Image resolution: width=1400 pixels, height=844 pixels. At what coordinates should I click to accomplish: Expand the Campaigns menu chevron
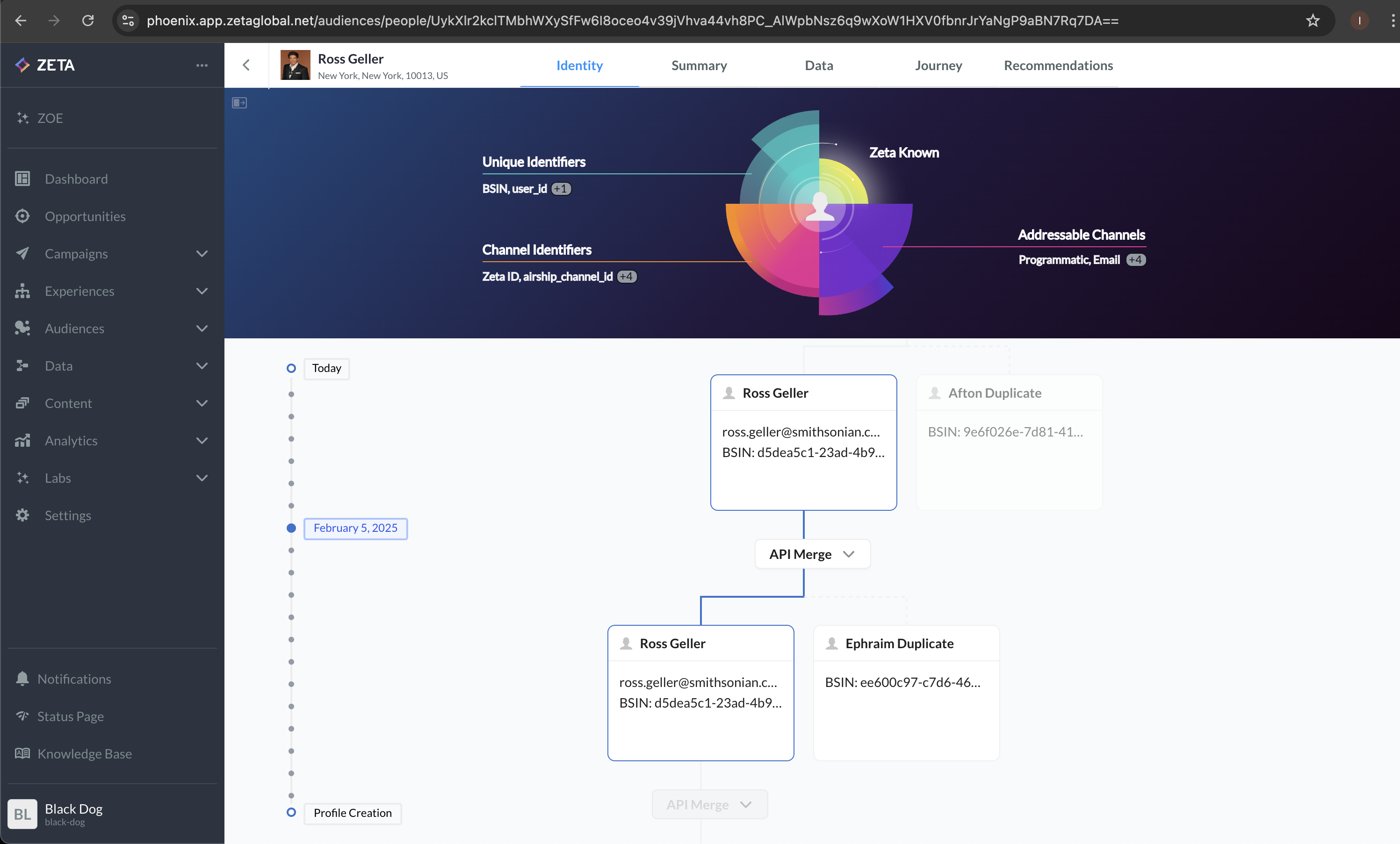point(202,254)
